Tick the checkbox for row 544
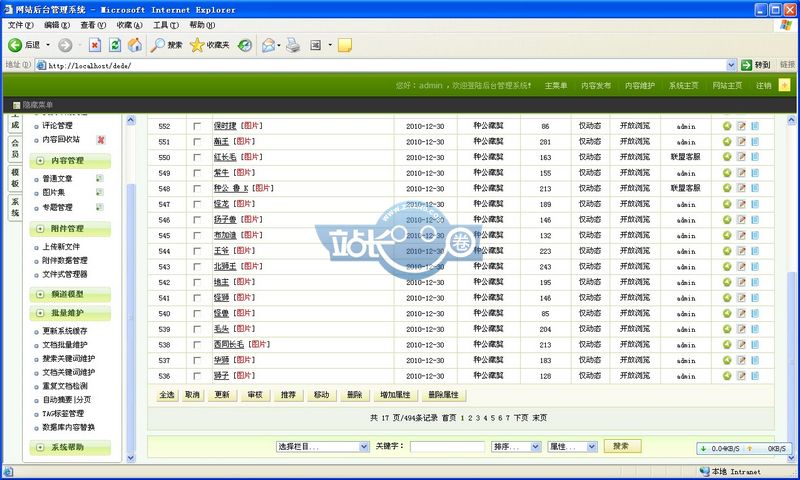This screenshot has height=480, width=800. pos(197,251)
